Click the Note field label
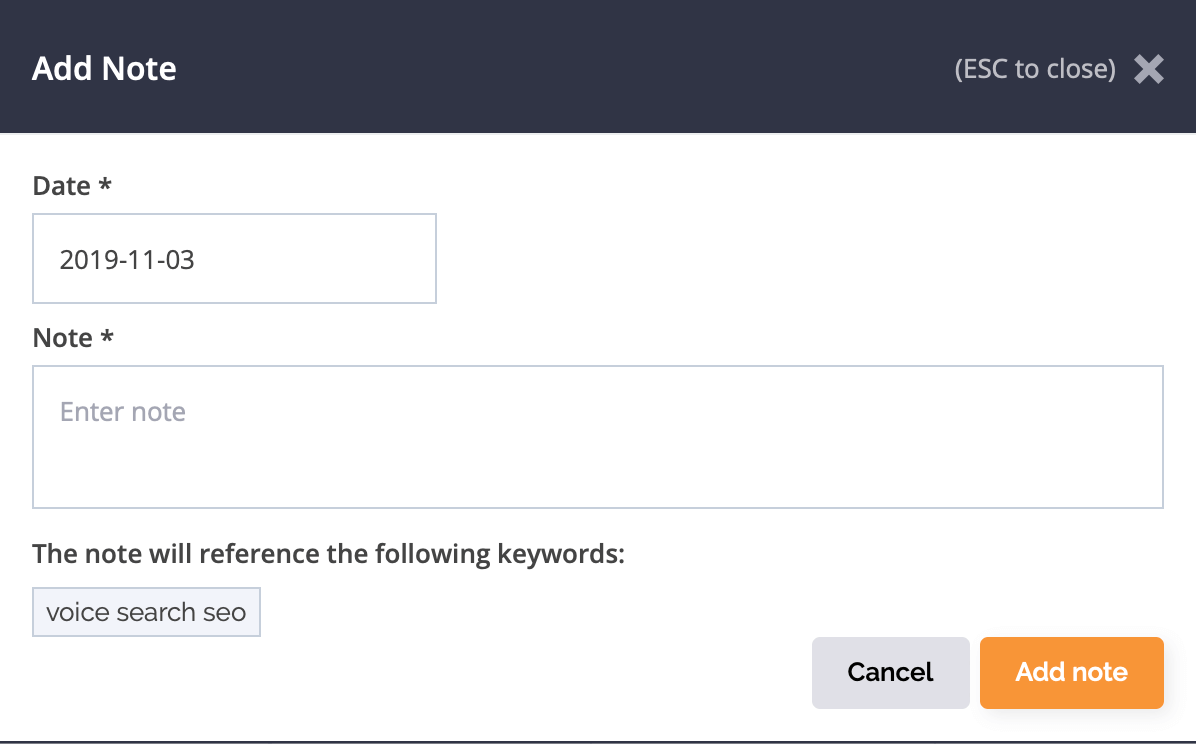This screenshot has width=1196, height=744. (63, 337)
